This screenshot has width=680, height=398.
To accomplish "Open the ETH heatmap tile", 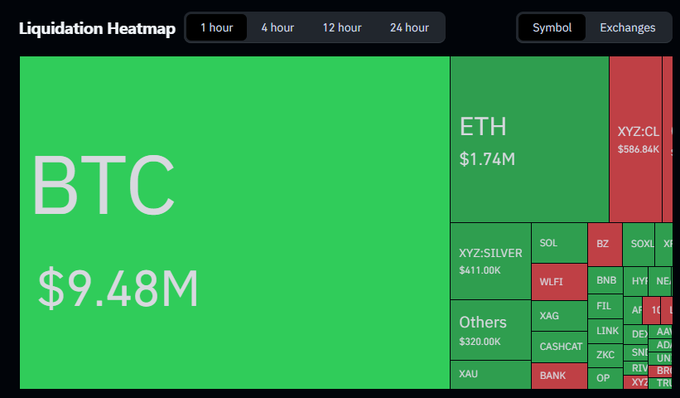I will tap(530, 139).
